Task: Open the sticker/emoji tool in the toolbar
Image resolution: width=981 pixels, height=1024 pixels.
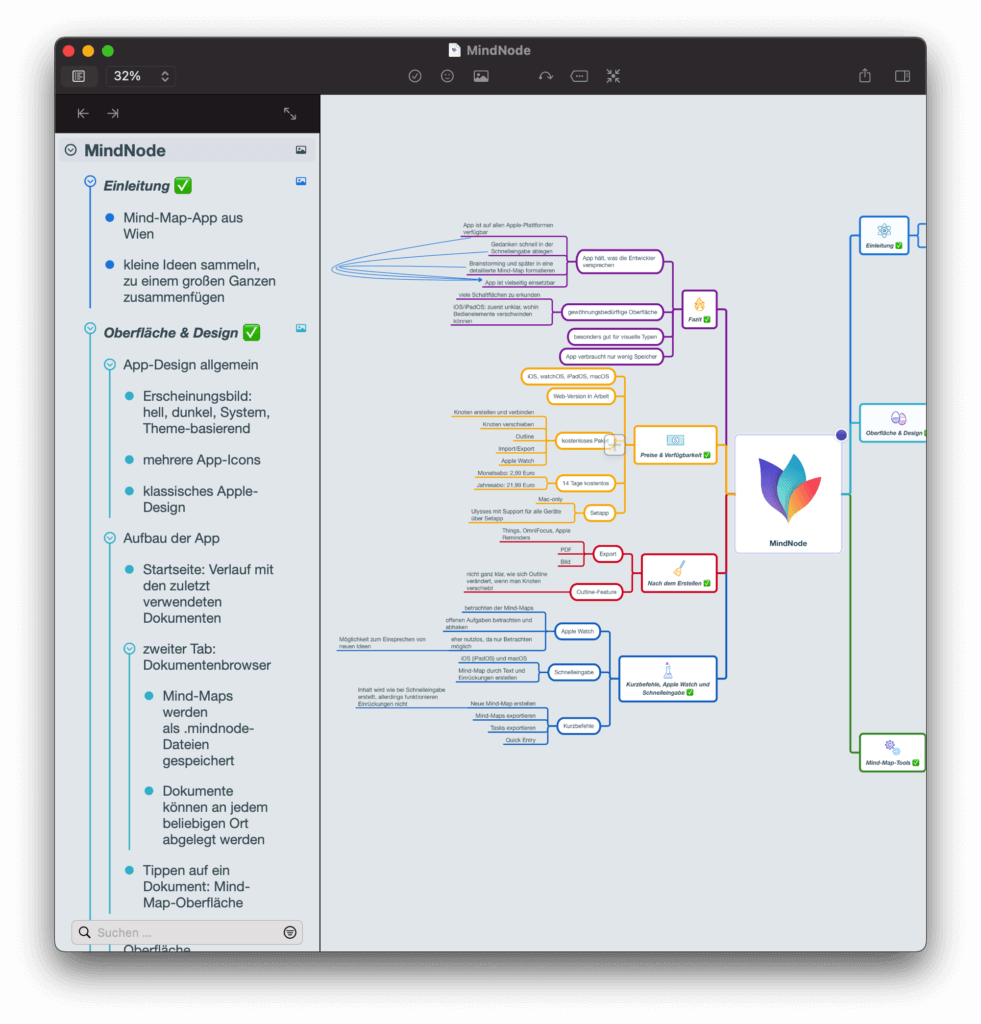Action: click(x=447, y=76)
